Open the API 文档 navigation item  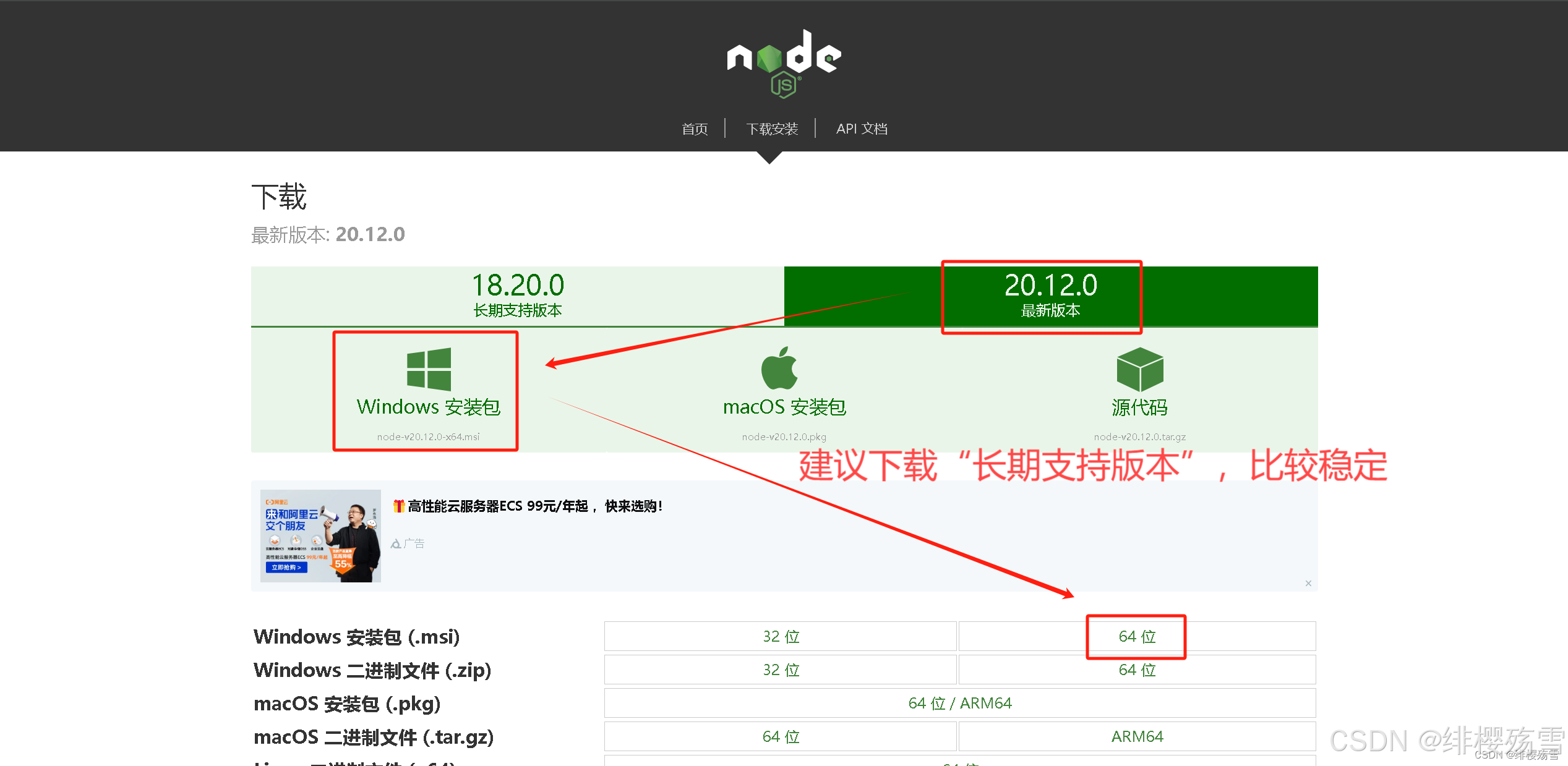(862, 129)
